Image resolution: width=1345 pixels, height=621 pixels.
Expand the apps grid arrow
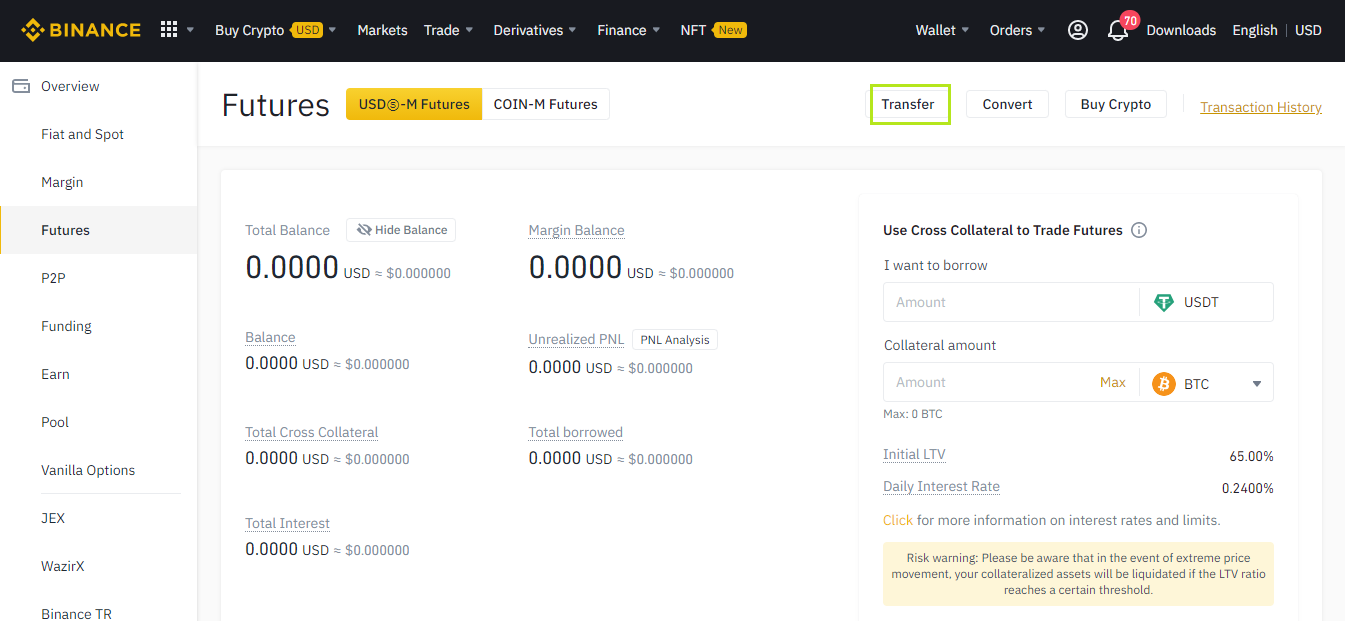[x=190, y=30]
